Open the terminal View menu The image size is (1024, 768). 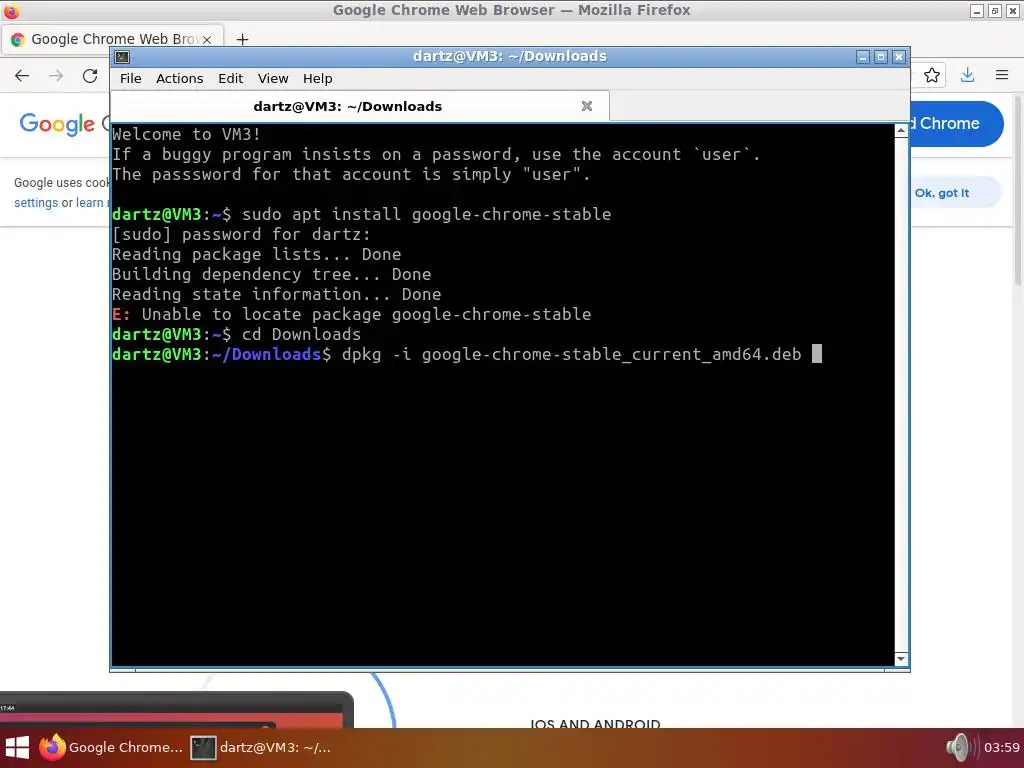click(x=273, y=78)
